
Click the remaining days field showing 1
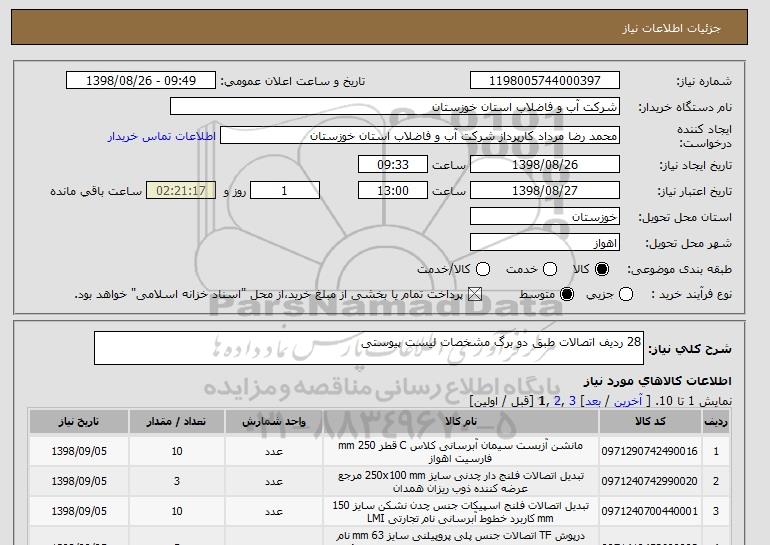pyautogui.click(x=285, y=191)
